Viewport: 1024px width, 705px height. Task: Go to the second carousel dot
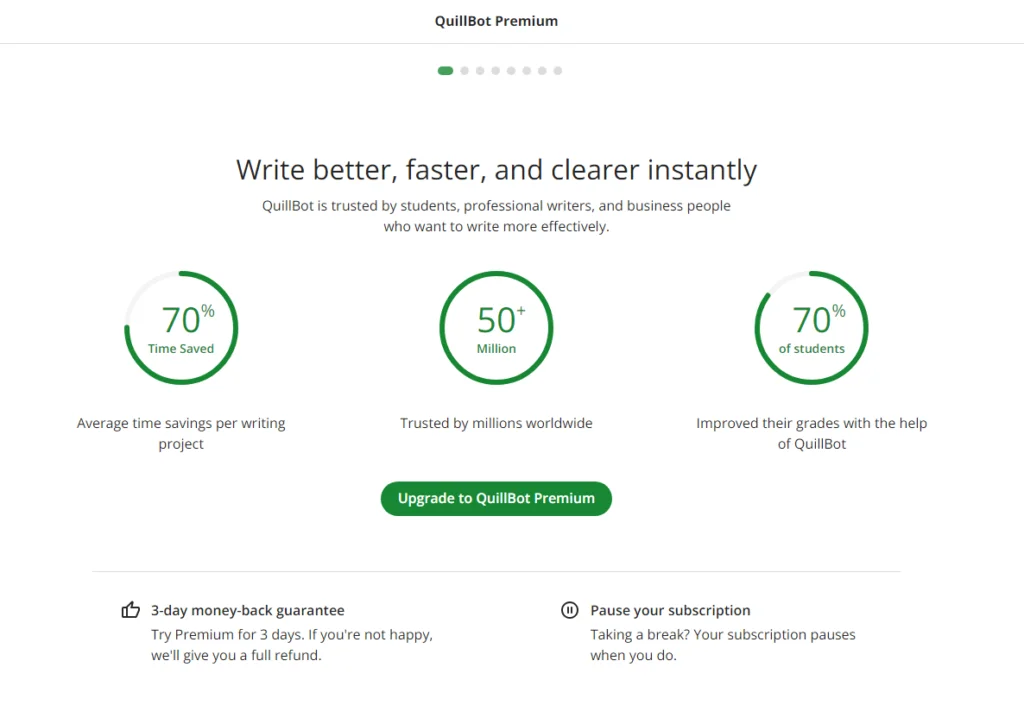[464, 70]
